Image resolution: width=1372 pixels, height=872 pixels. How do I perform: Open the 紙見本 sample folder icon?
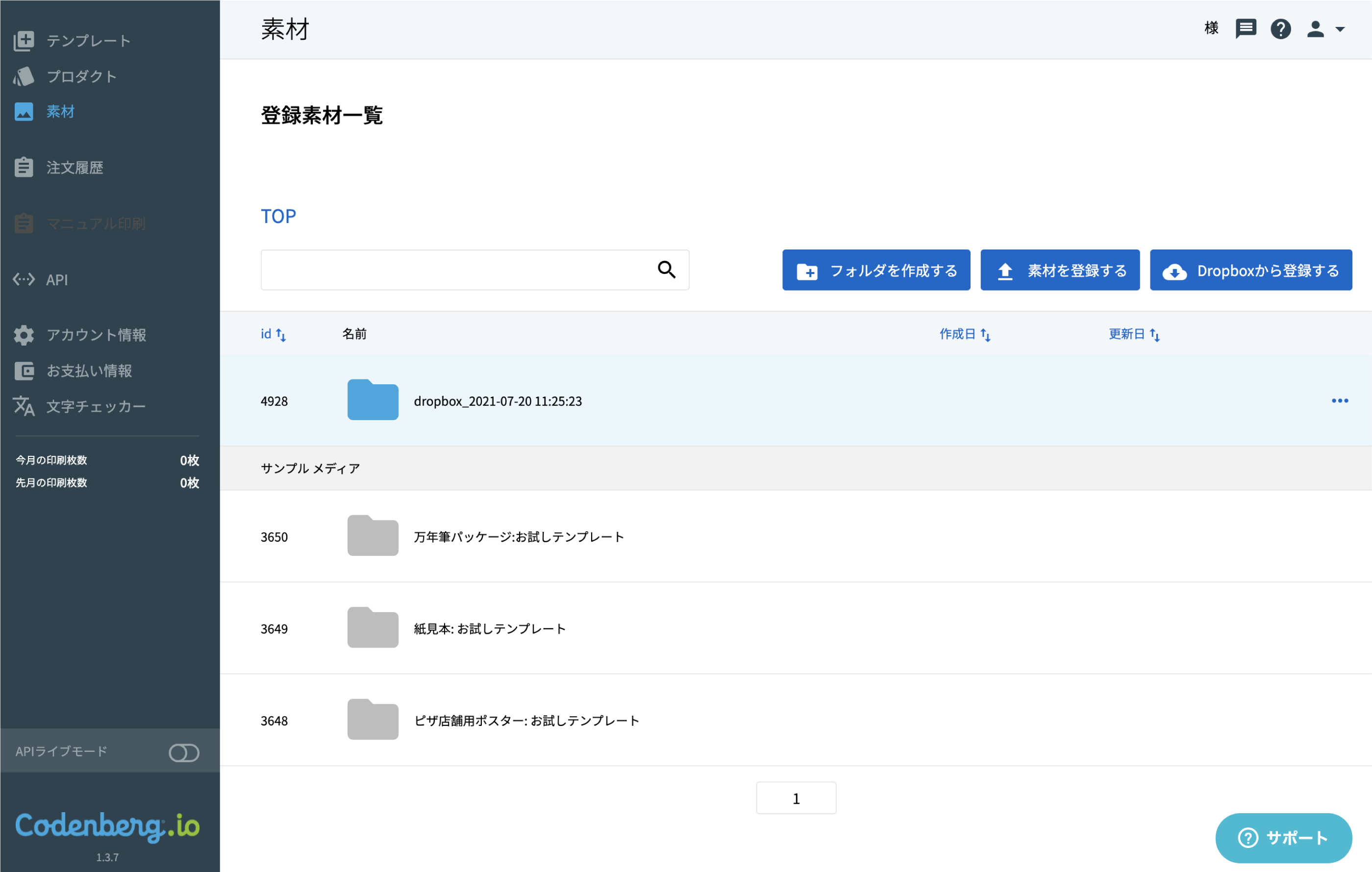point(373,627)
